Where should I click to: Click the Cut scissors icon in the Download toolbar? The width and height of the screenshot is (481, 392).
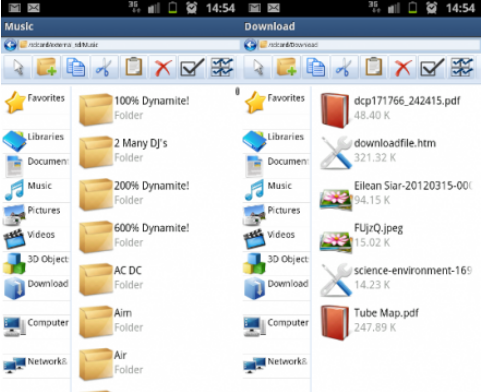(344, 67)
